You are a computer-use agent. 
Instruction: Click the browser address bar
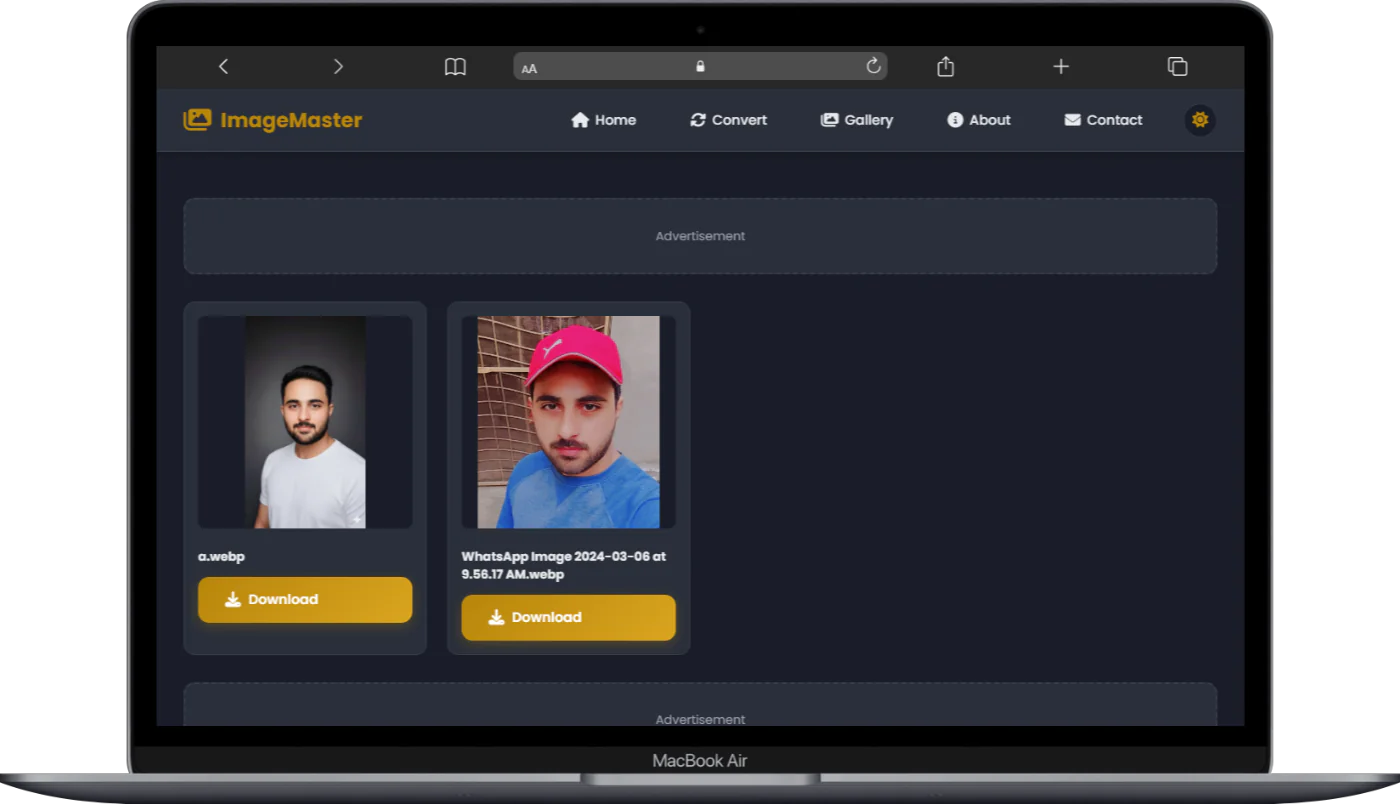pyautogui.click(x=700, y=66)
